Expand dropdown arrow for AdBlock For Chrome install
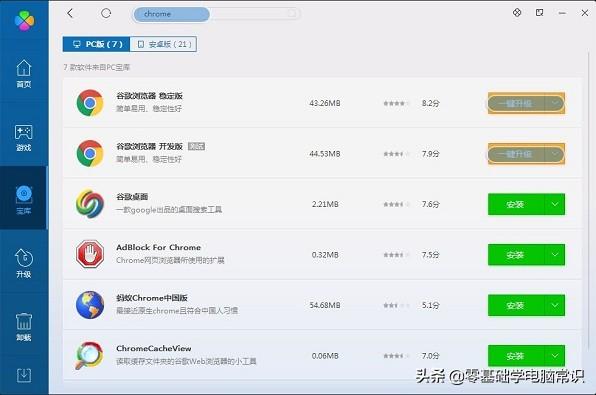Screen dimensions: 596x395 [555, 255]
